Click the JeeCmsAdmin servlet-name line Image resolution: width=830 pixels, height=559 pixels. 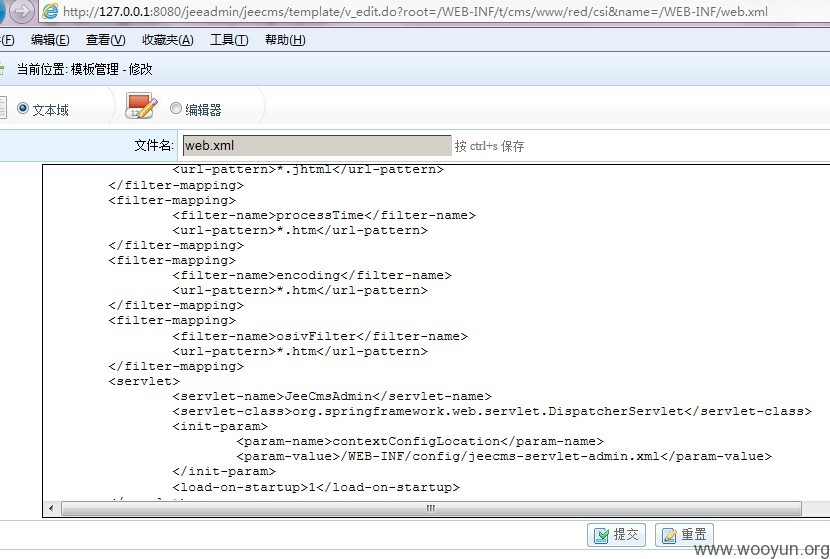(332, 396)
